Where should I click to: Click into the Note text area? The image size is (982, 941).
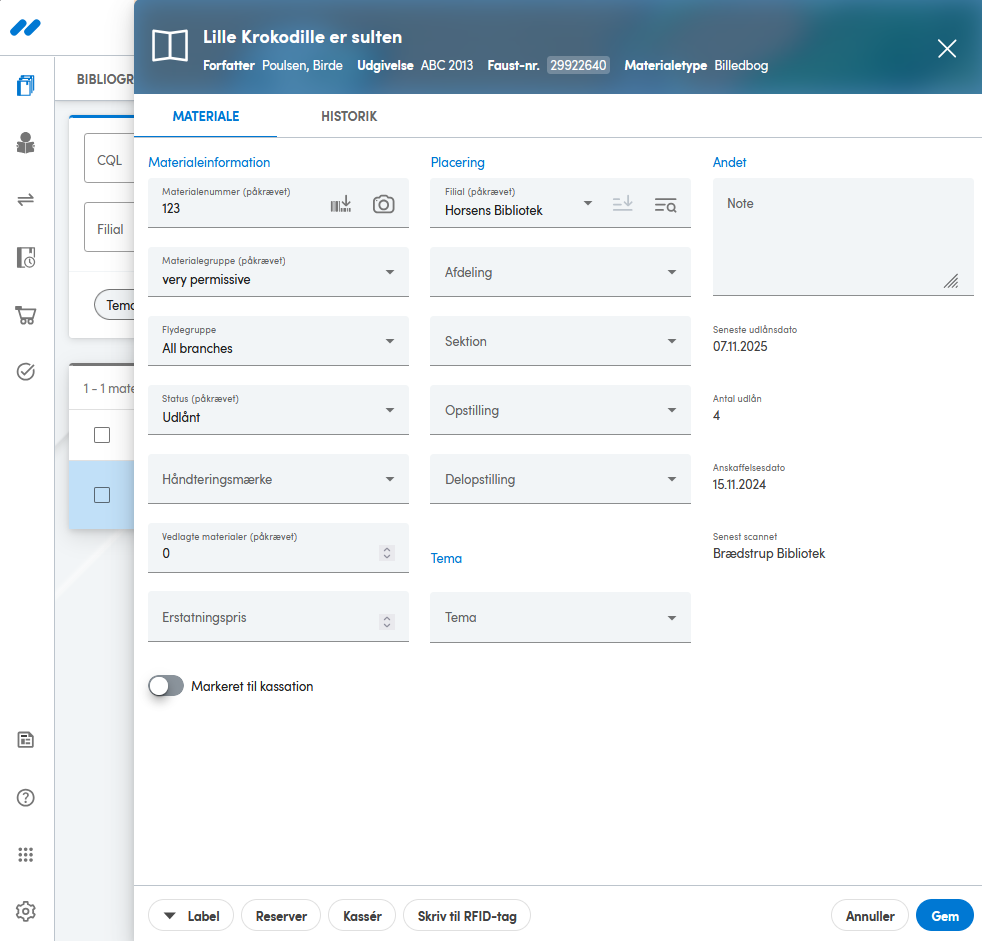(843, 237)
